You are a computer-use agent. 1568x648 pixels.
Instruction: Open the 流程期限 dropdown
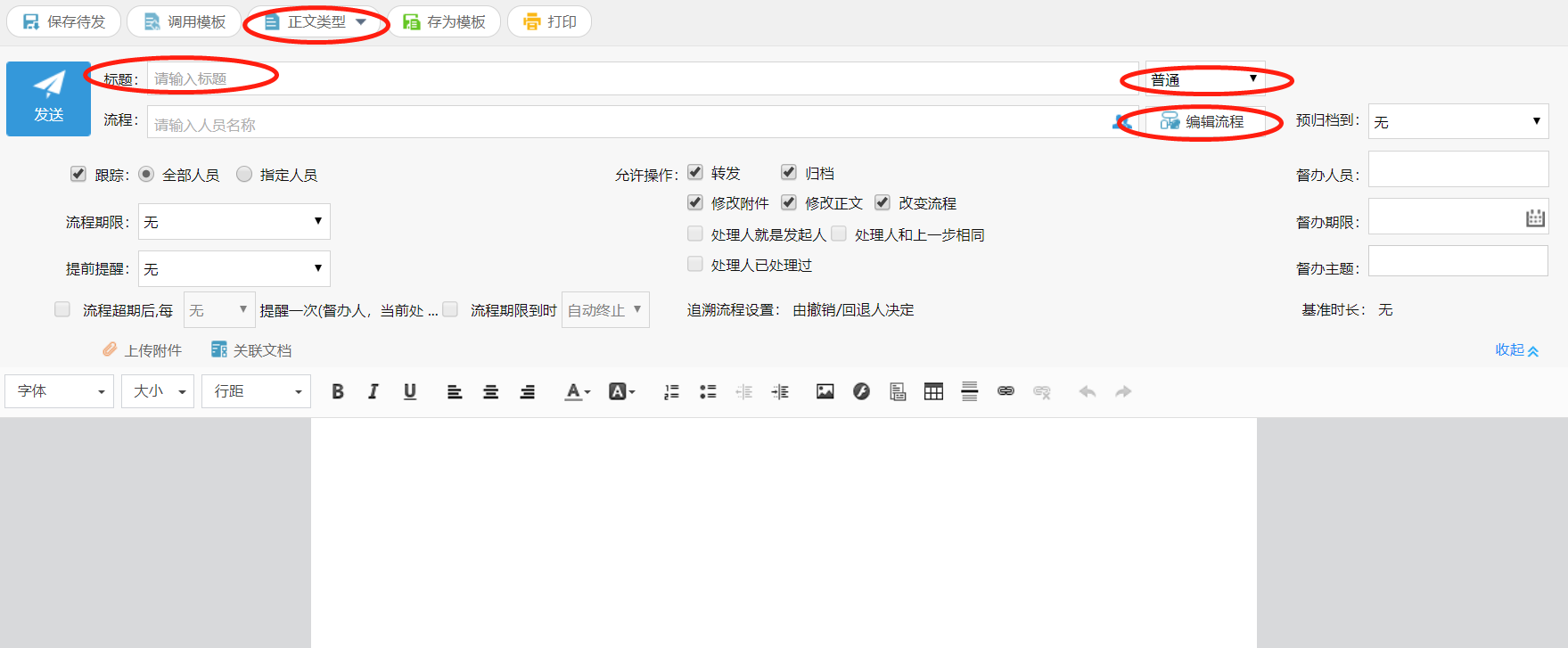[x=234, y=221]
